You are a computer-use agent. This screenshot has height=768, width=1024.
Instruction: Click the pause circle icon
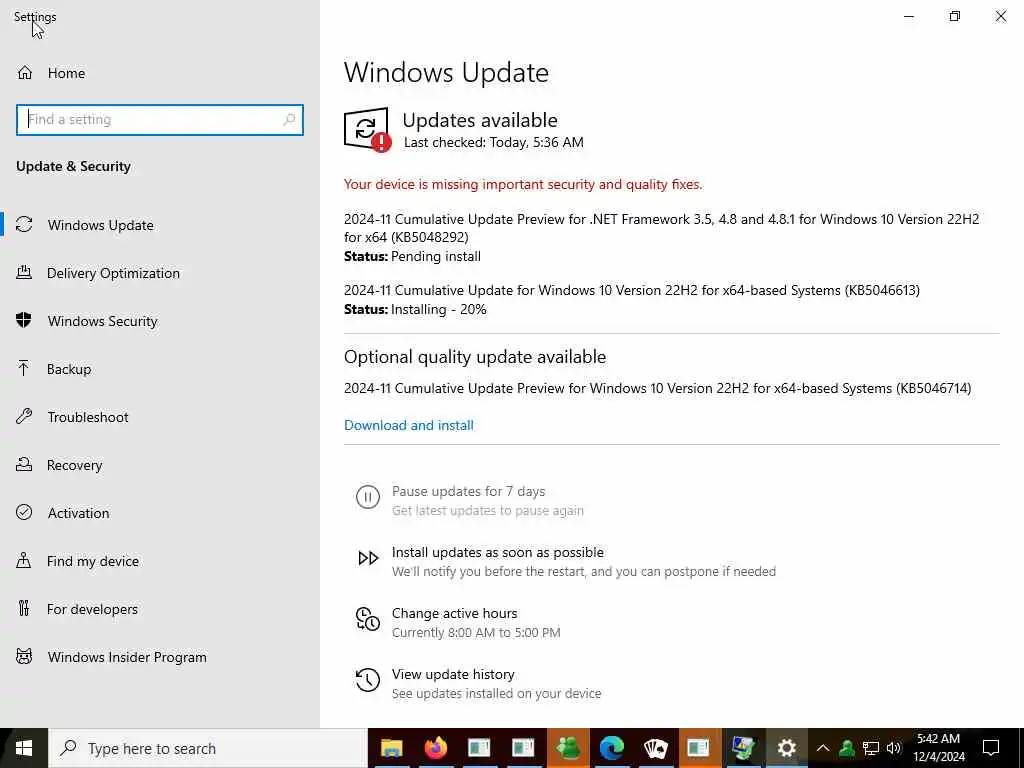pyautogui.click(x=368, y=497)
